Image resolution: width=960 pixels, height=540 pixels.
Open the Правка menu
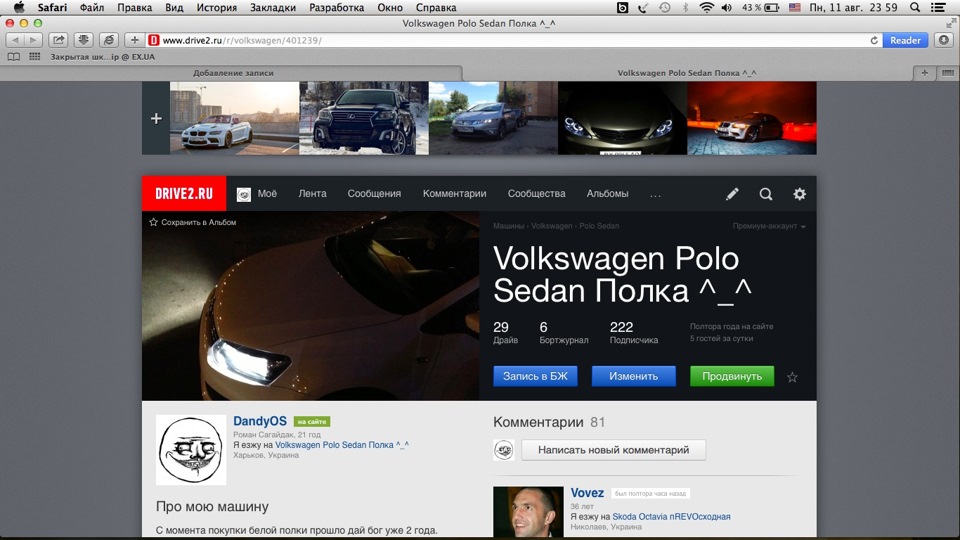pyautogui.click(x=135, y=7)
